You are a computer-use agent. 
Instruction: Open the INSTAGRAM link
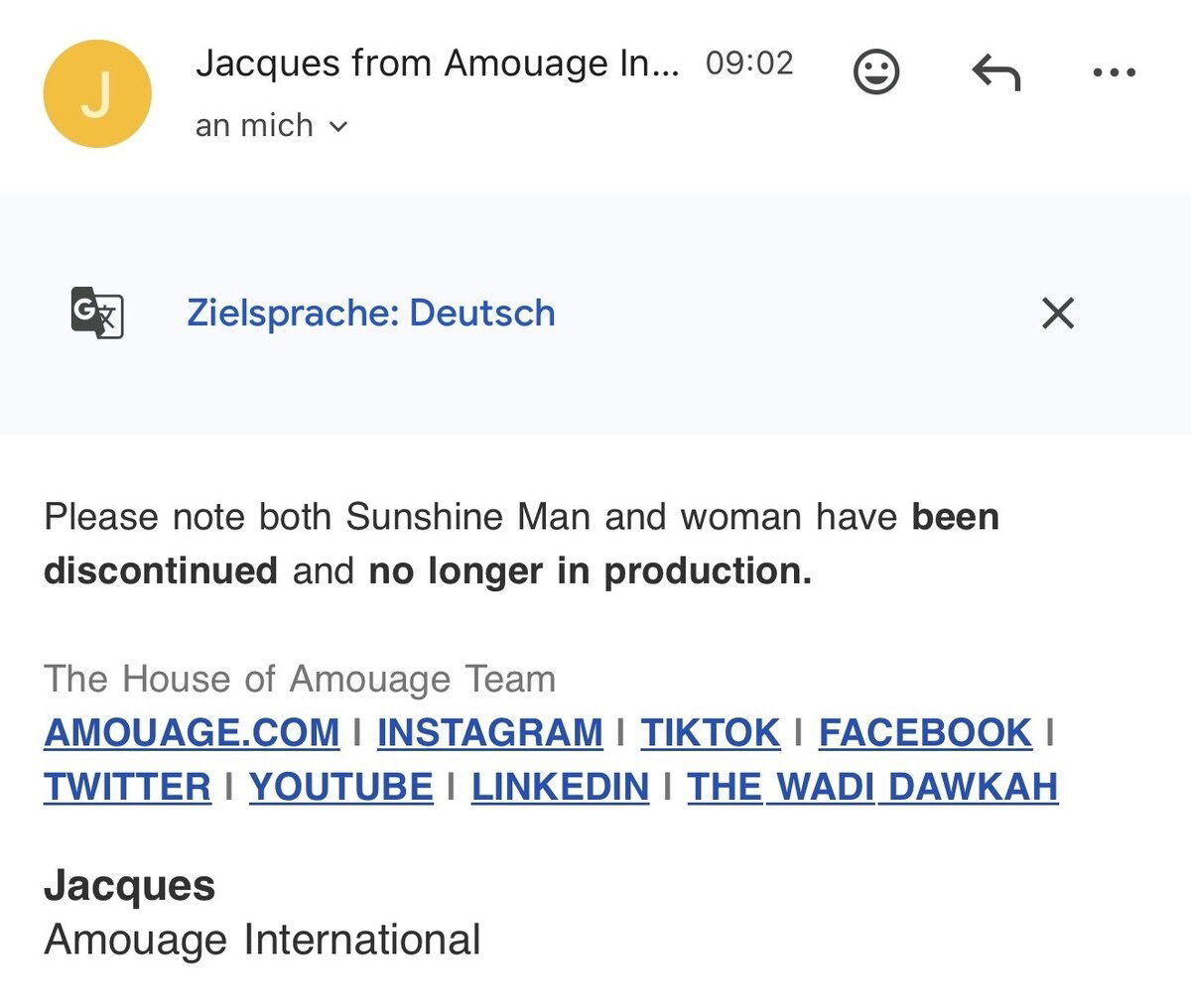point(489,732)
